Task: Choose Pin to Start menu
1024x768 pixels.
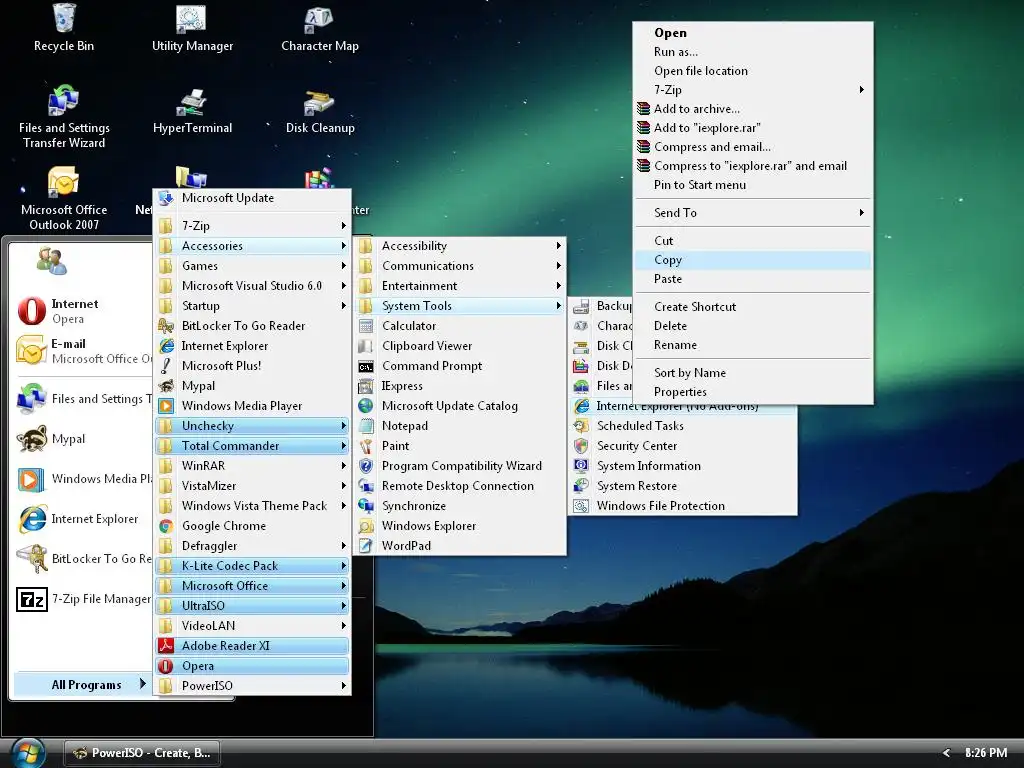Action: click(752, 185)
